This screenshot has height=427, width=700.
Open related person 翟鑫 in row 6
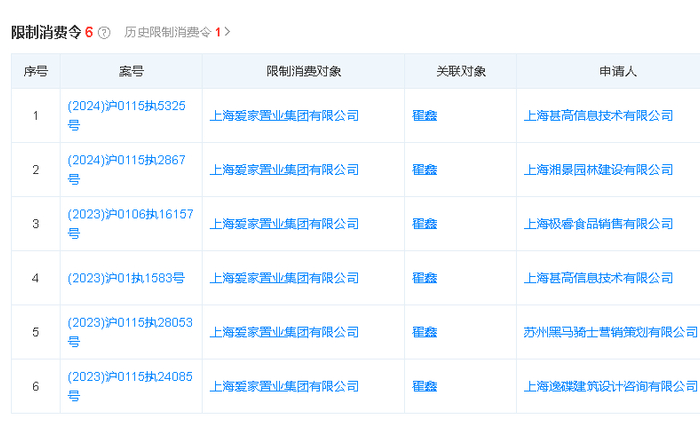click(425, 386)
